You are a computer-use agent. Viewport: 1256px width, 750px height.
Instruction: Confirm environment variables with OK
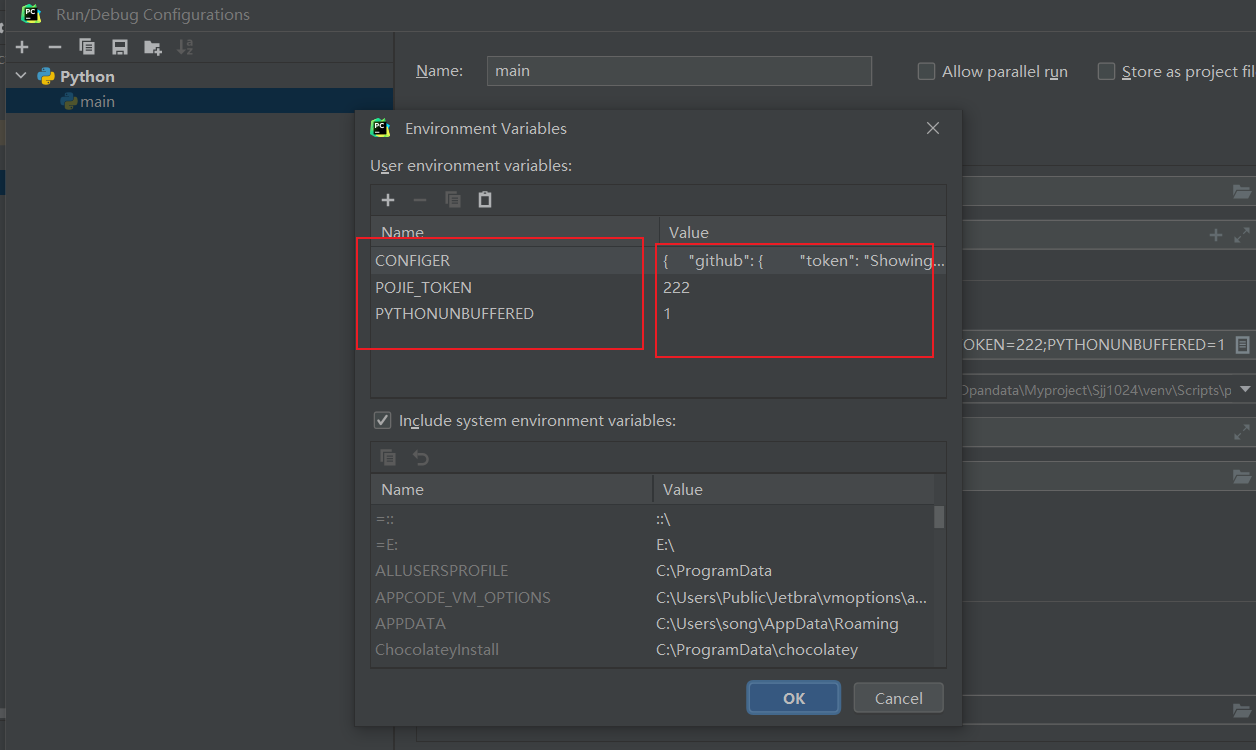[x=793, y=697]
